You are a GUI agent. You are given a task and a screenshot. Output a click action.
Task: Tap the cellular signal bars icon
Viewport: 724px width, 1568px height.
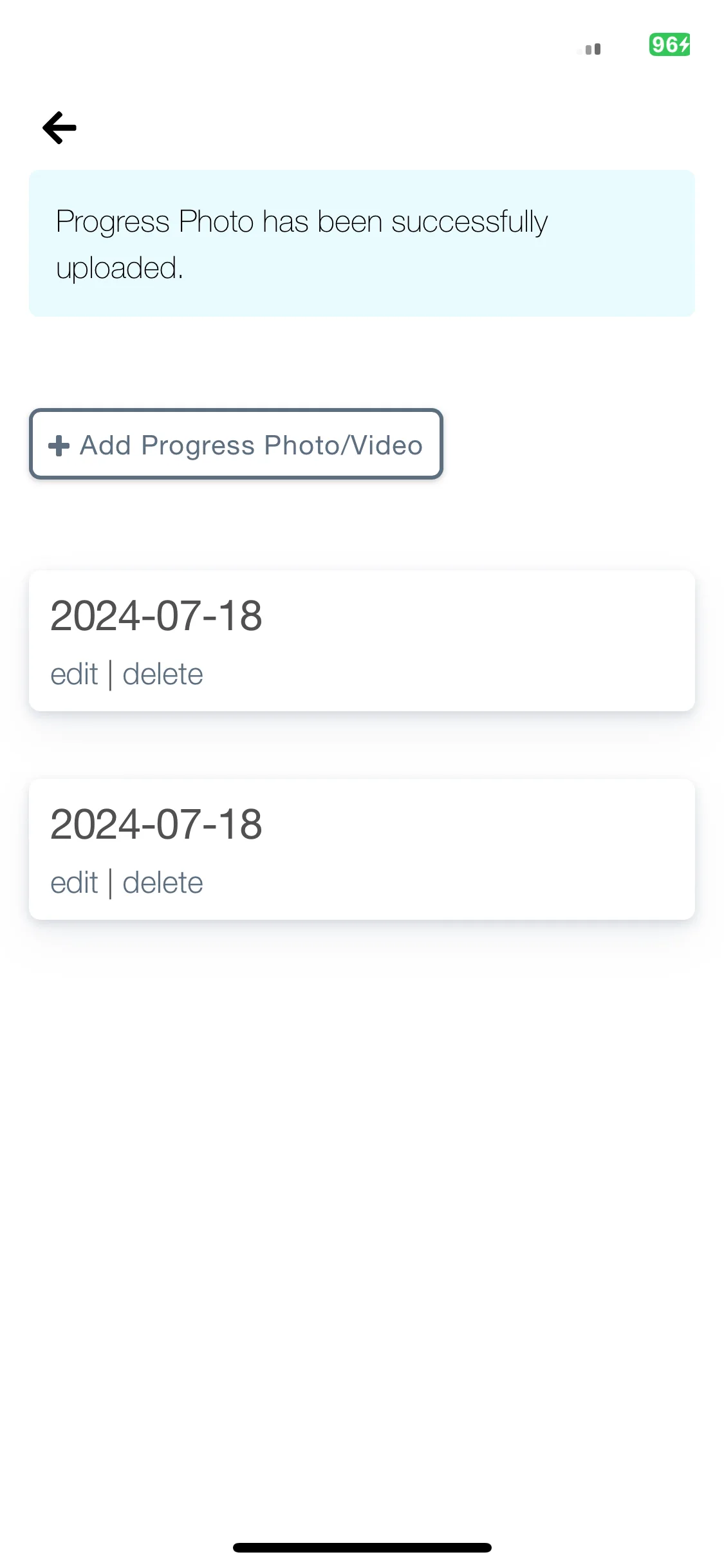589,49
